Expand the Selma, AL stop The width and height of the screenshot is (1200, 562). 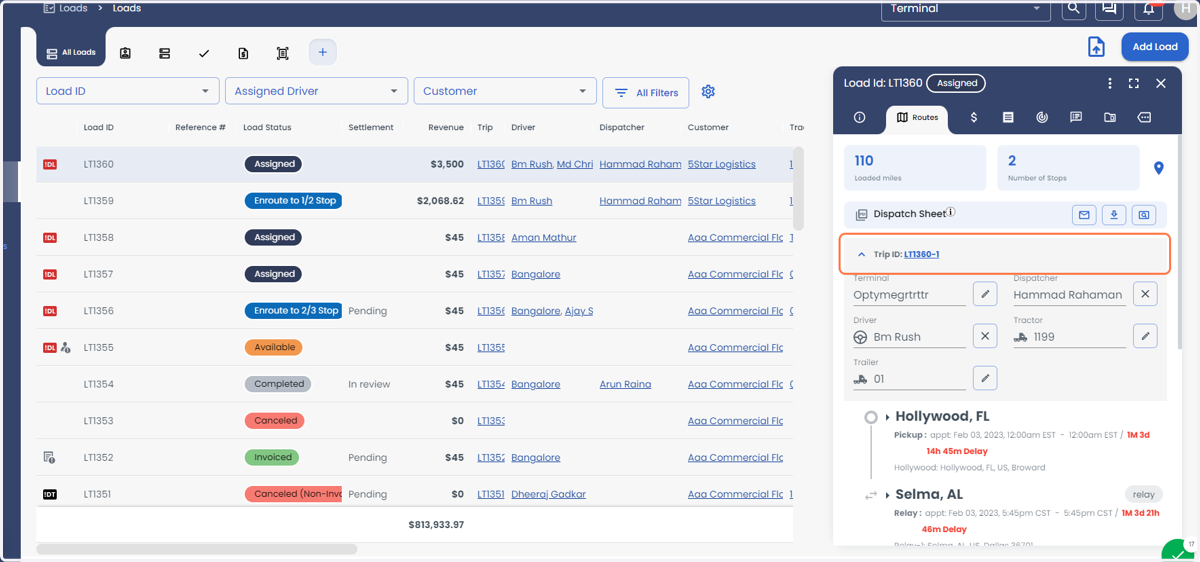click(887, 495)
